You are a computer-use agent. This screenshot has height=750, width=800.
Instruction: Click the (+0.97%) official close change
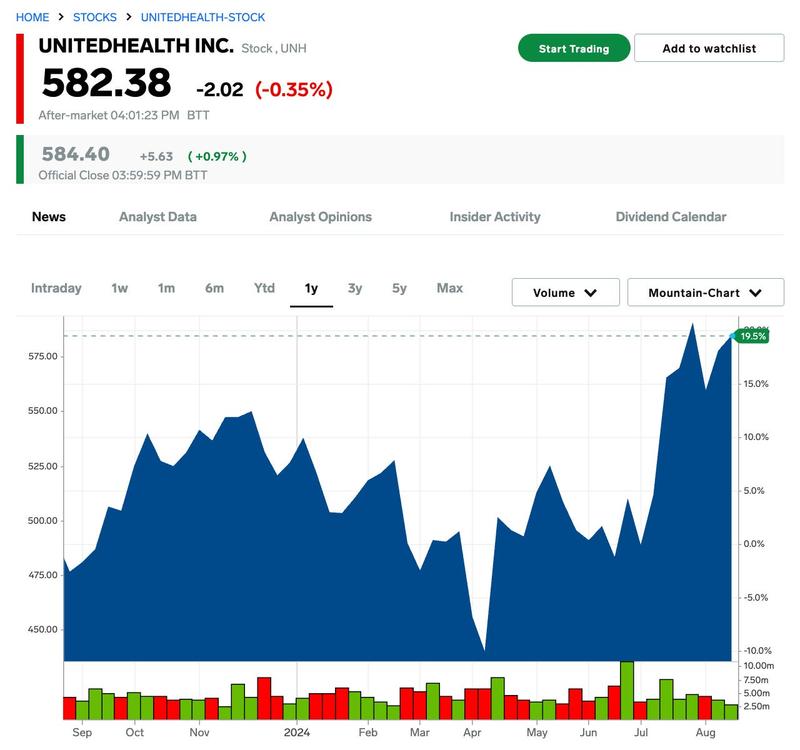(217, 156)
